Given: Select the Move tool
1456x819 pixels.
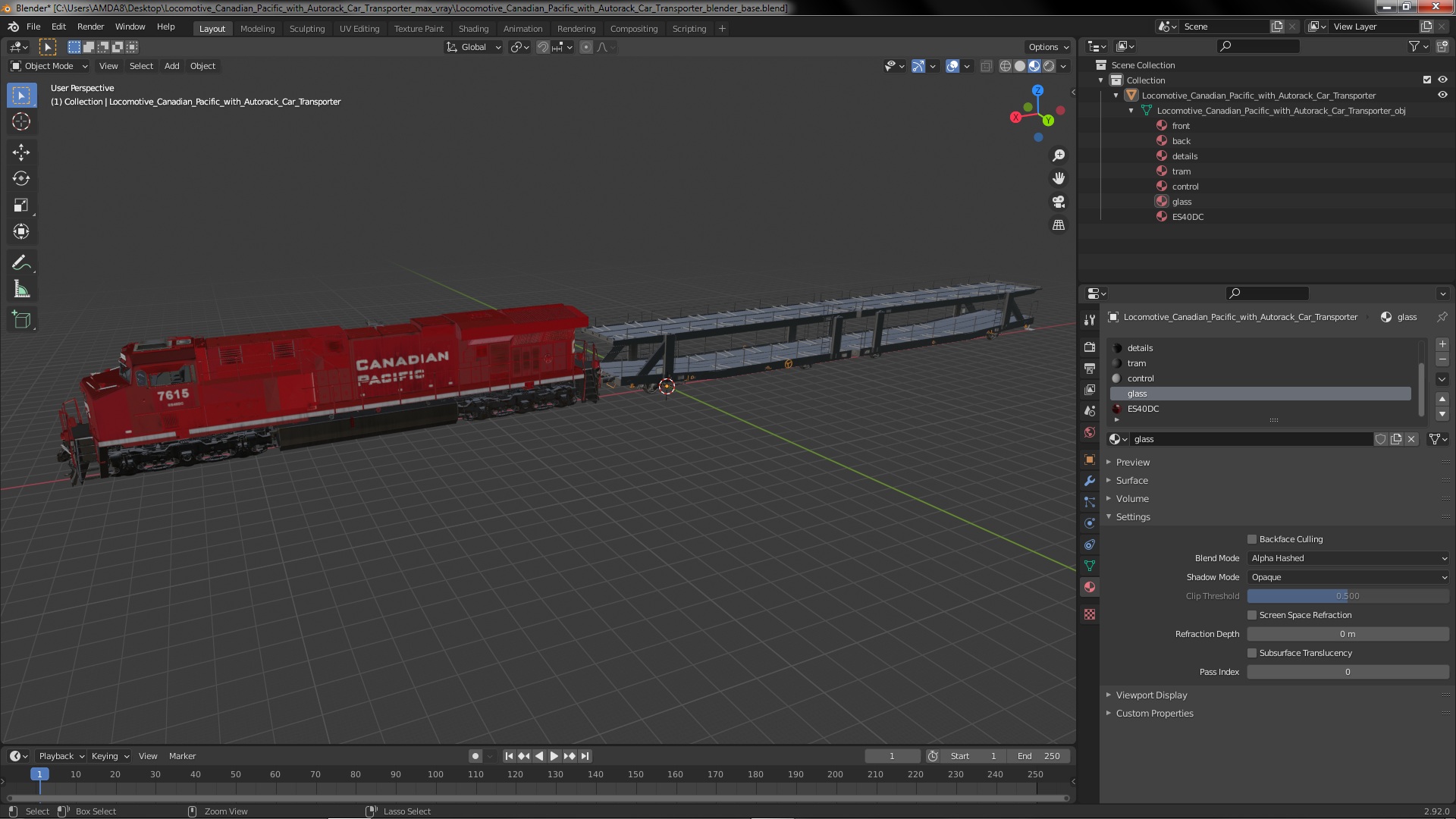Looking at the screenshot, I should pos(21,152).
